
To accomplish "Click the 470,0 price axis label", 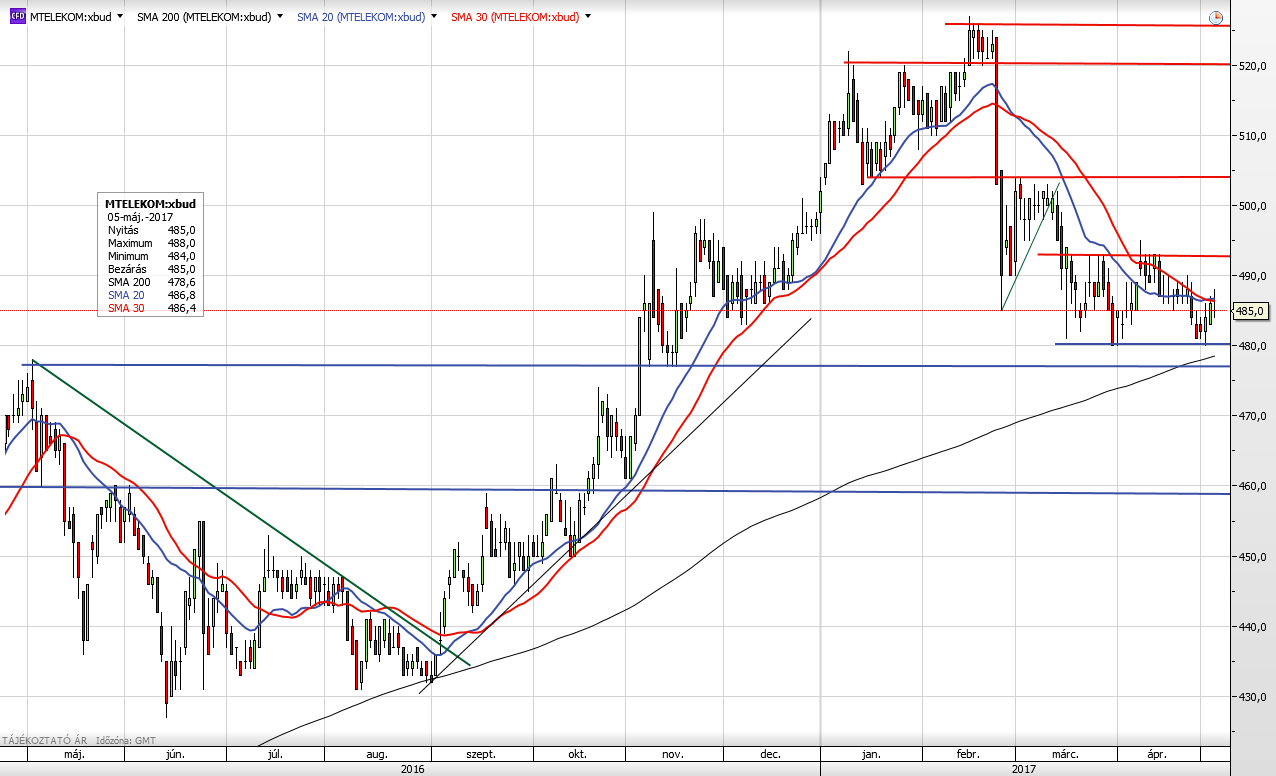I will [x=1252, y=416].
